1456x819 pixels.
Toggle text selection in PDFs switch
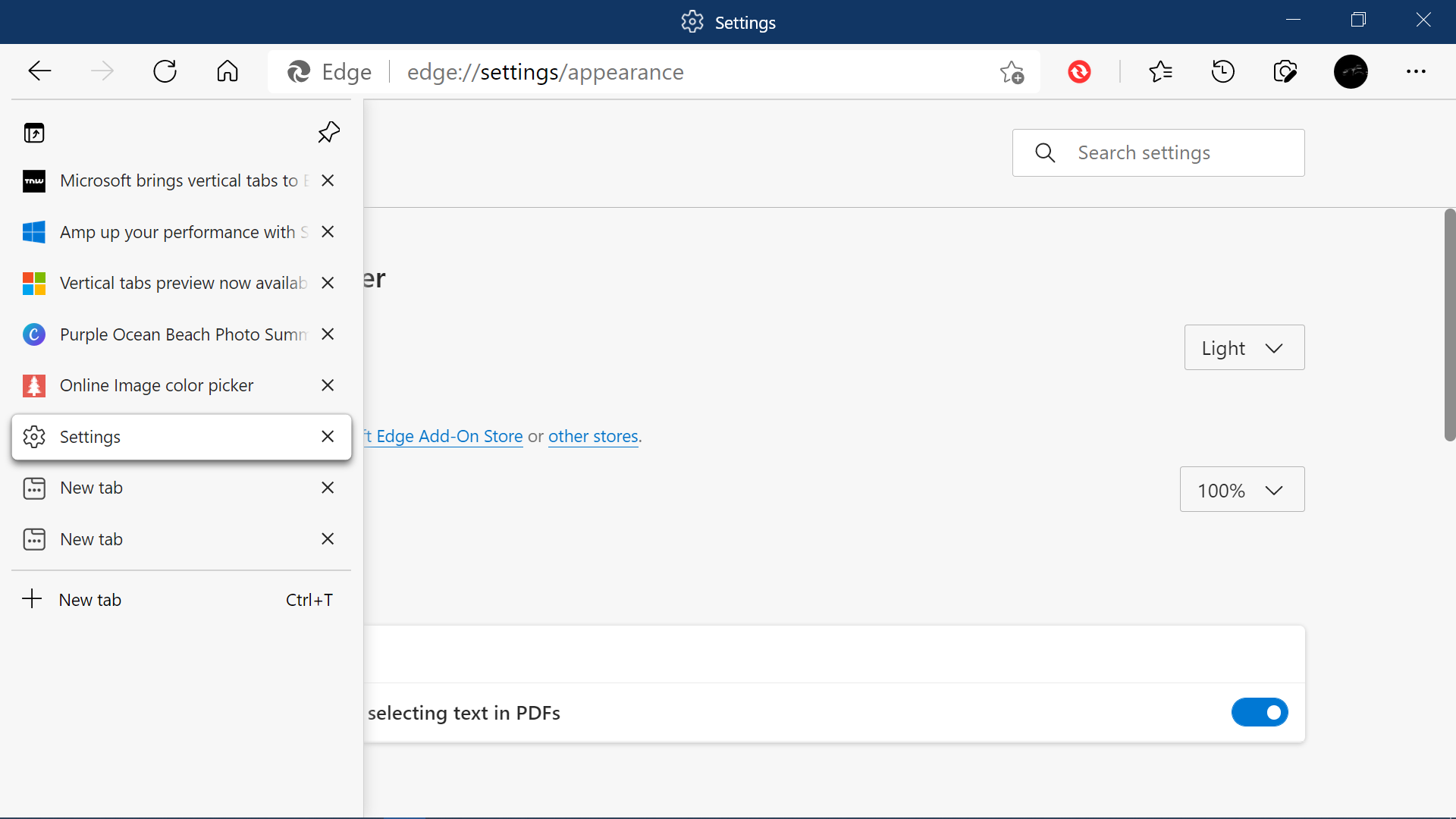[1260, 712]
